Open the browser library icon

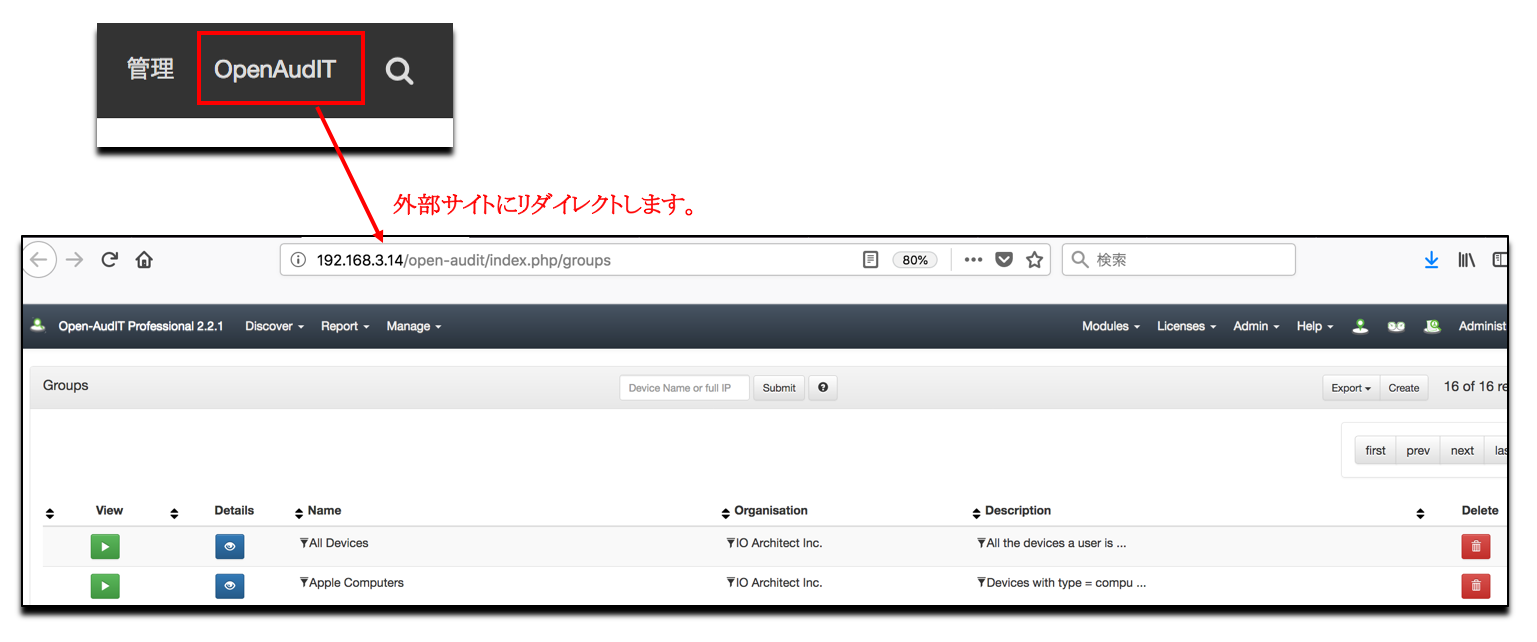[1467, 260]
